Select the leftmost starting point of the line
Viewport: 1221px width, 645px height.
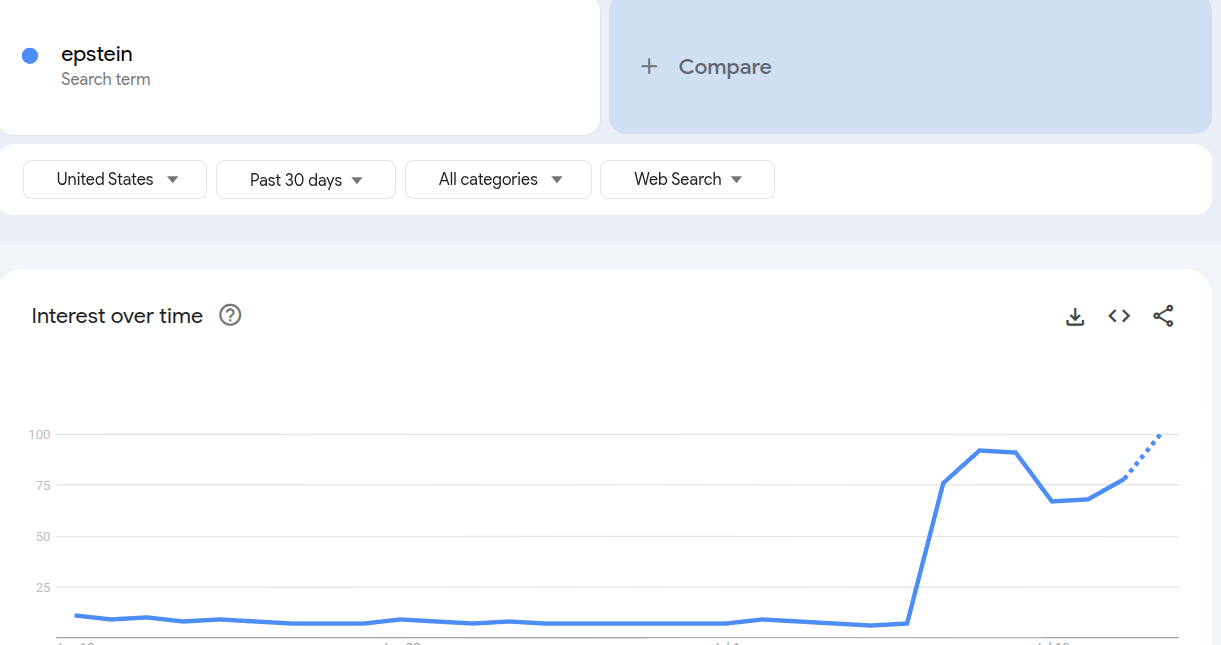tap(76, 615)
